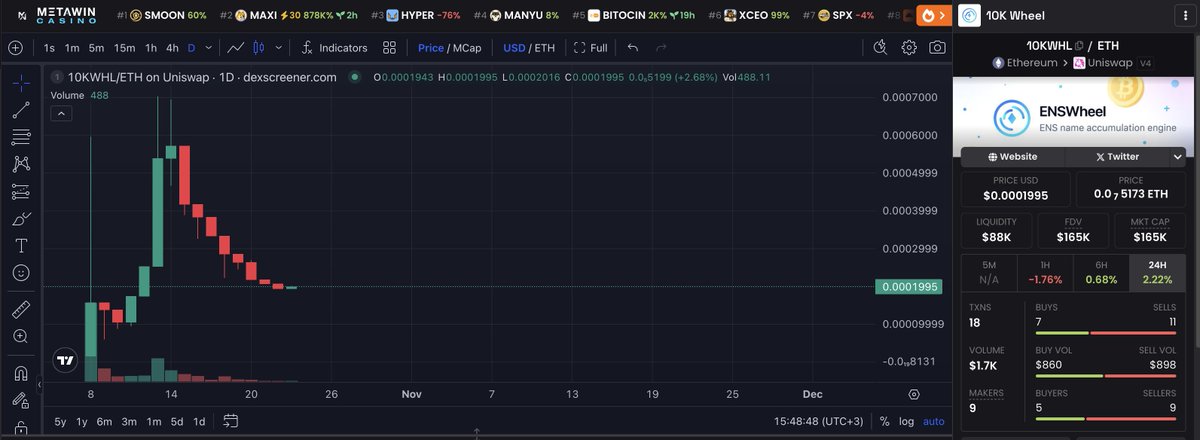Select the 6m date range

click(104, 421)
